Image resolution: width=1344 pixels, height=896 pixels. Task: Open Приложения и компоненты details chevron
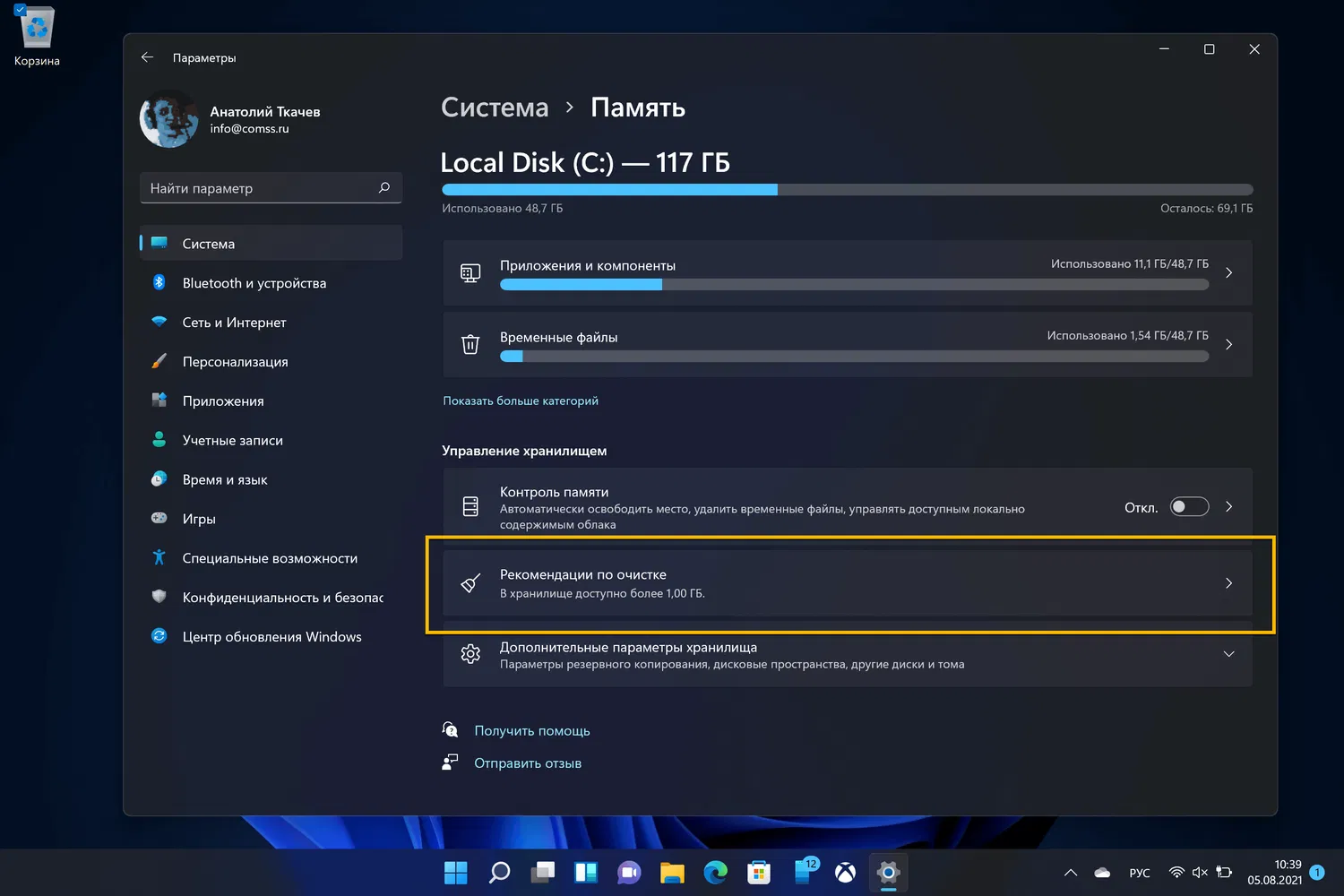pos(1228,272)
